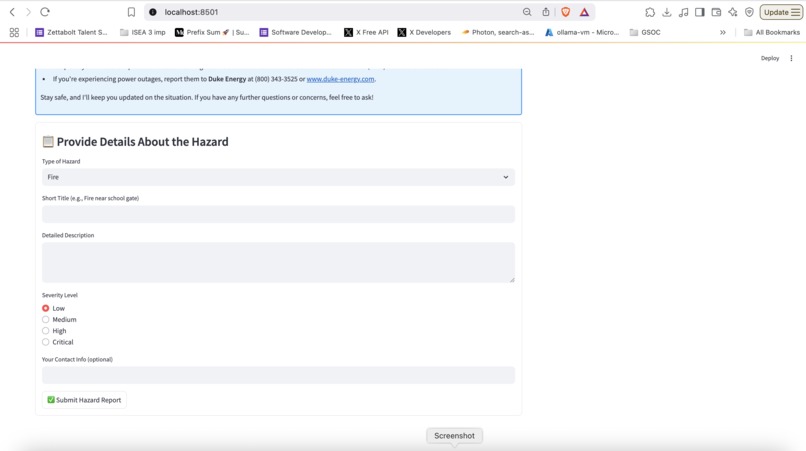Open the X Developers bookmark
The image size is (806, 451).
(x=424, y=32)
